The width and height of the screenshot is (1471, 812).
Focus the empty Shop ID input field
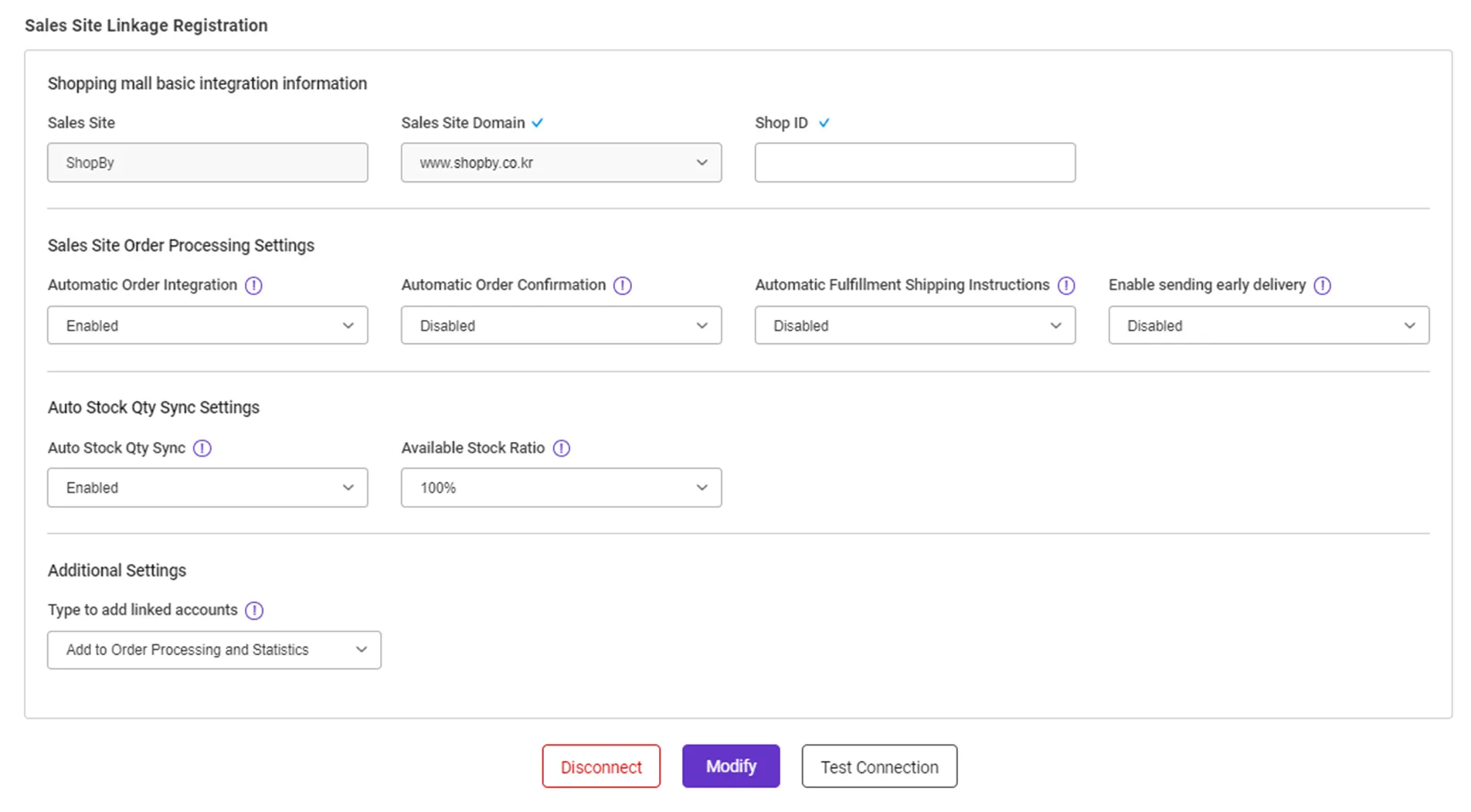tap(915, 163)
